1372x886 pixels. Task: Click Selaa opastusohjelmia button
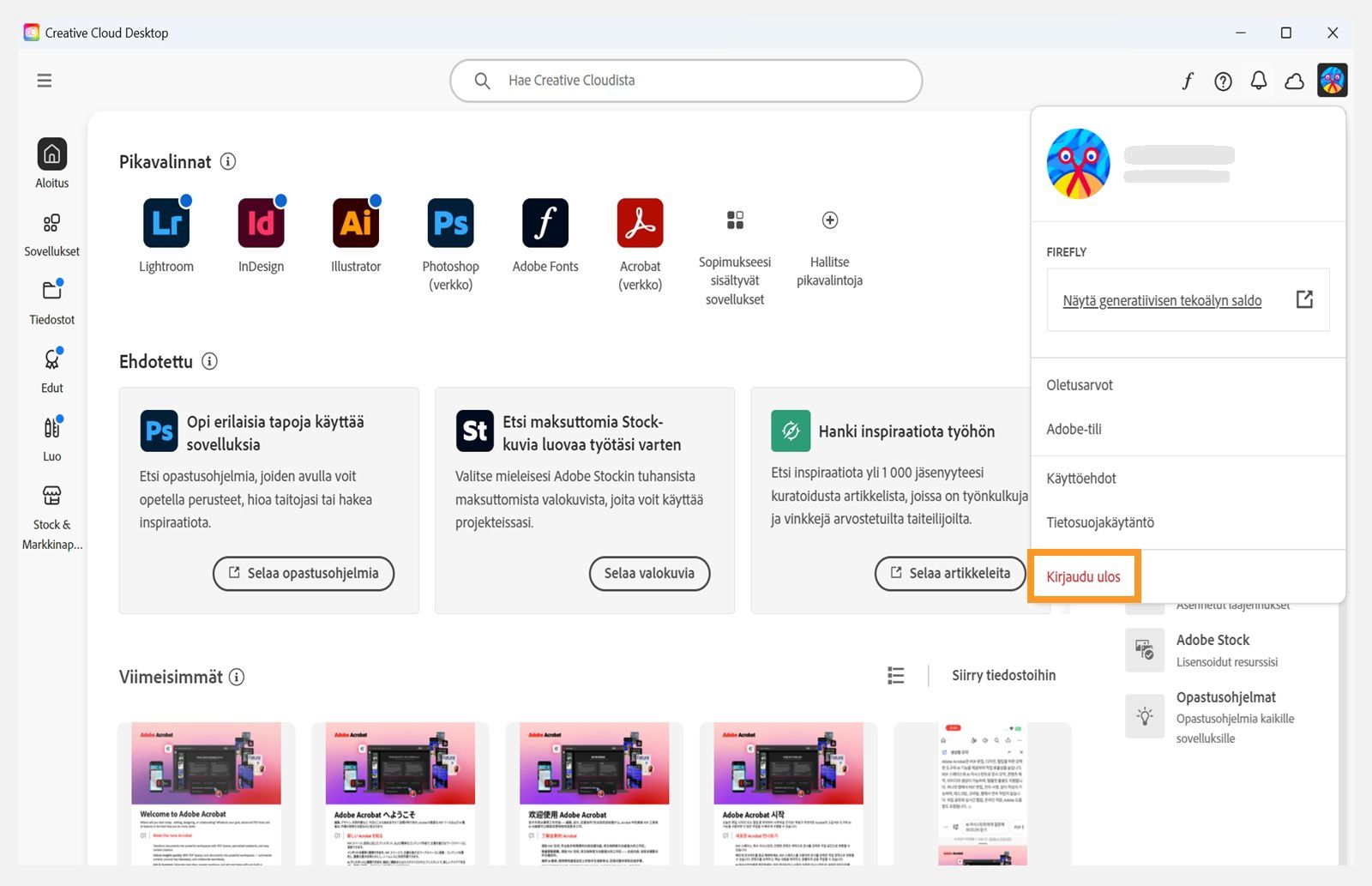pyautogui.click(x=304, y=573)
